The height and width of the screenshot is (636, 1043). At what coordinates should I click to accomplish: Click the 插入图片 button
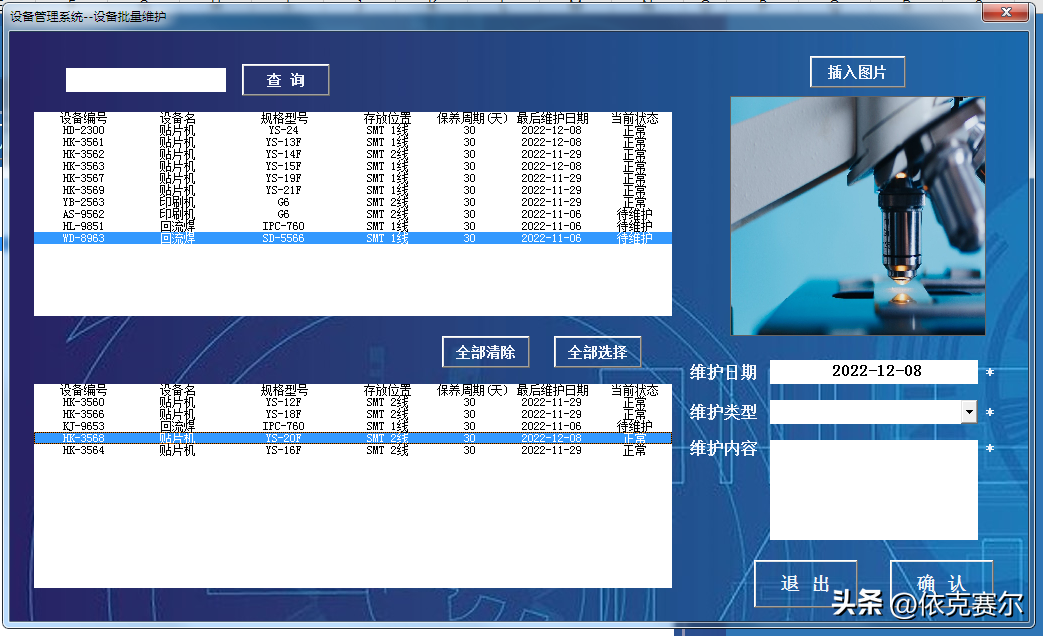[x=857, y=72]
